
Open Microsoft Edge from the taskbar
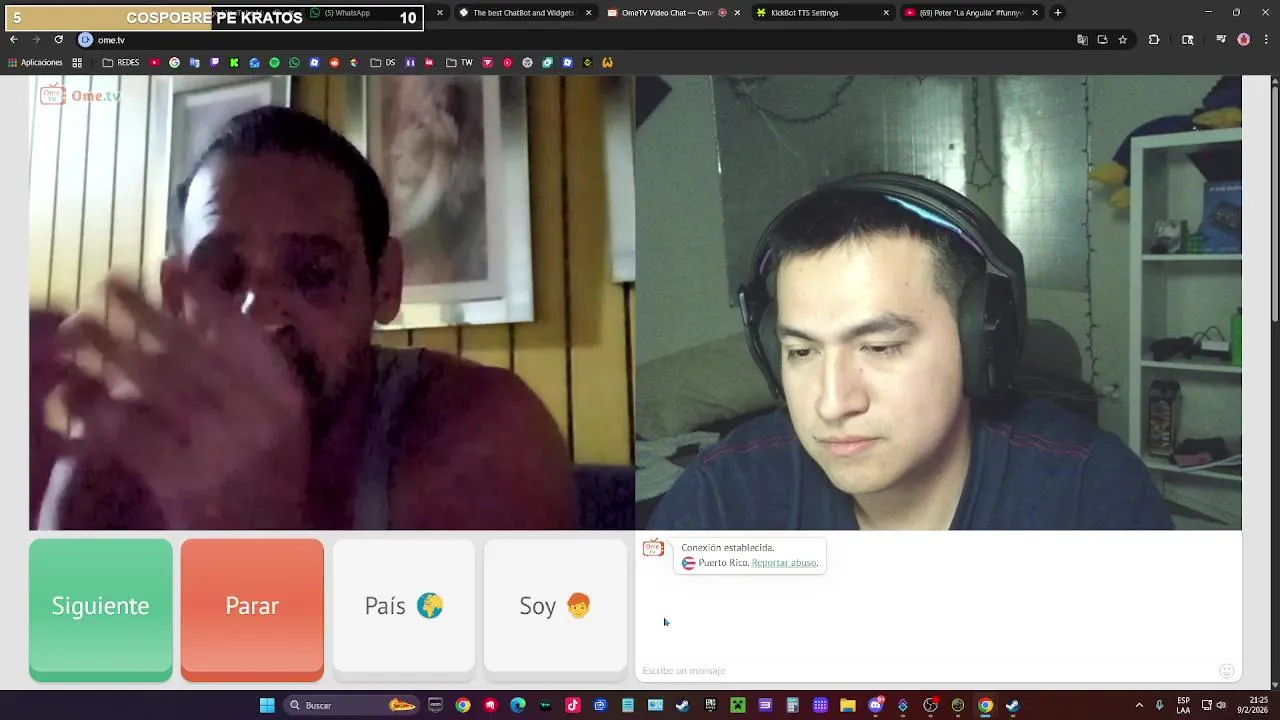click(518, 706)
